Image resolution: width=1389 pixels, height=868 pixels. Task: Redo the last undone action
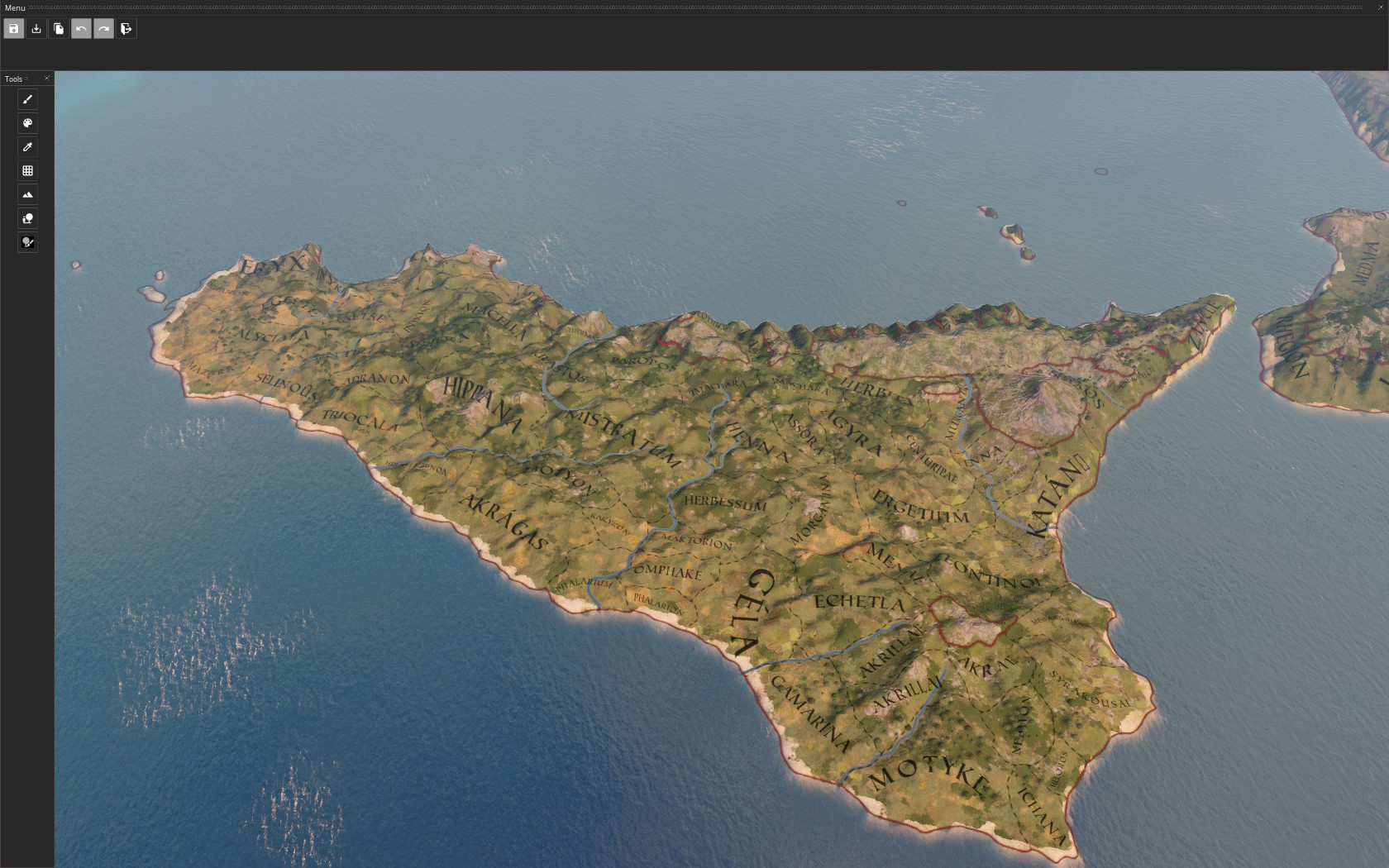(103, 29)
